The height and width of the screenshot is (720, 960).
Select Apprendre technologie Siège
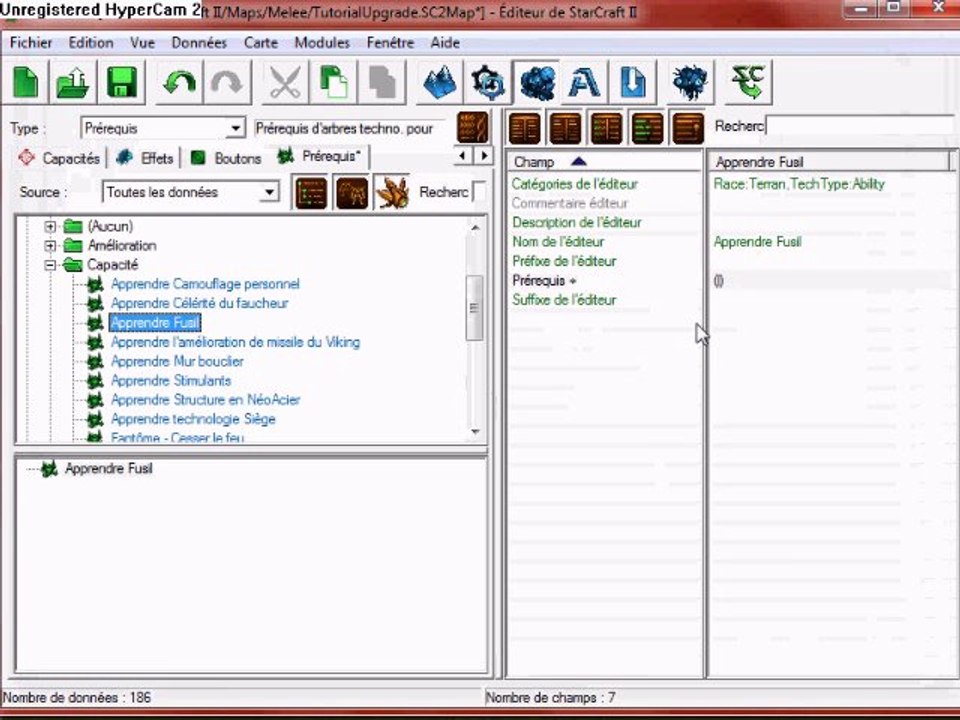pos(193,419)
